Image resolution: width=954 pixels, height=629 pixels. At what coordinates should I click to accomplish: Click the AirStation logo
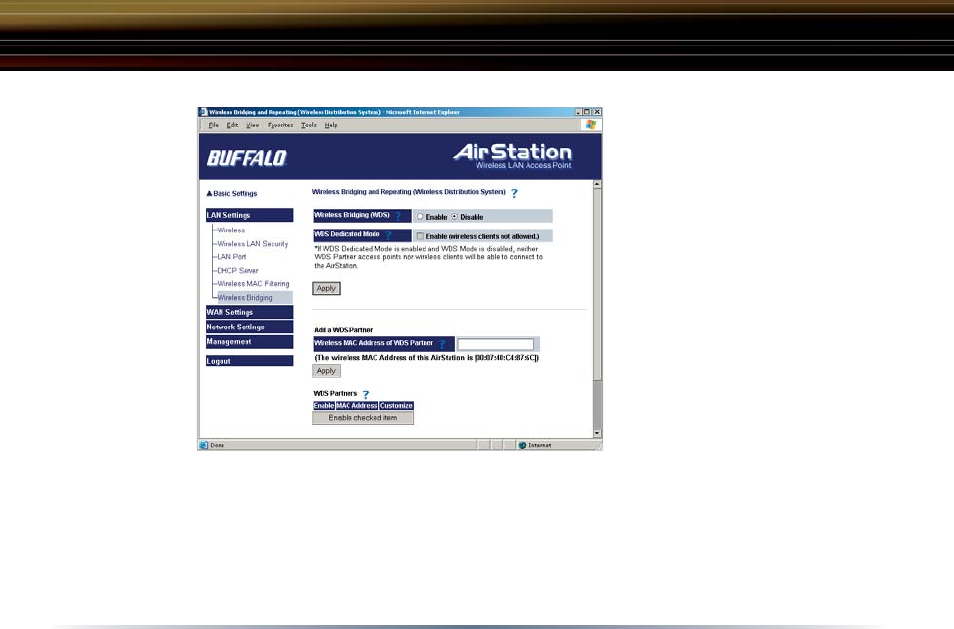(x=512, y=156)
